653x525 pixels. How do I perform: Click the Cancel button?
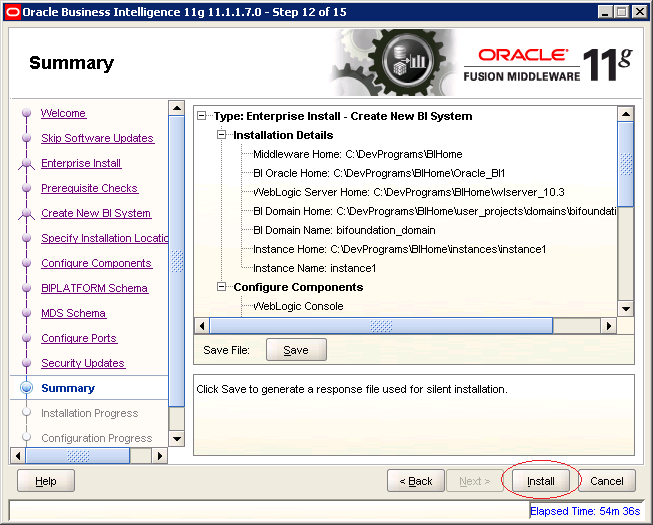tap(606, 481)
